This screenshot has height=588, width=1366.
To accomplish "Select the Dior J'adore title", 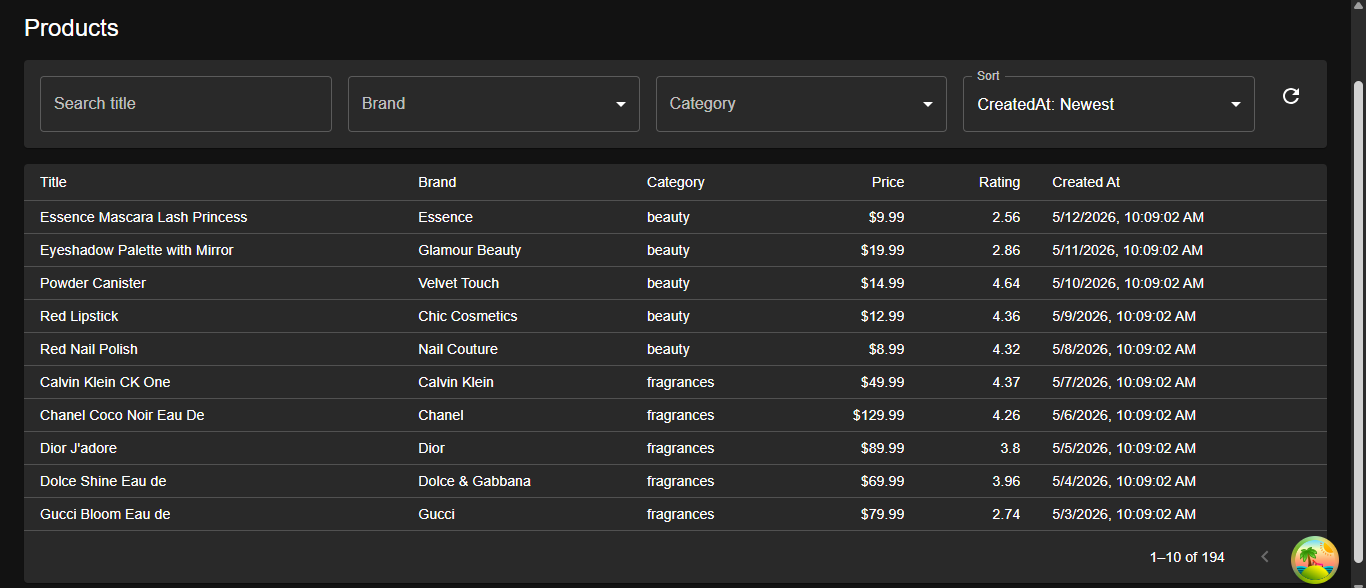I will click(x=78, y=448).
